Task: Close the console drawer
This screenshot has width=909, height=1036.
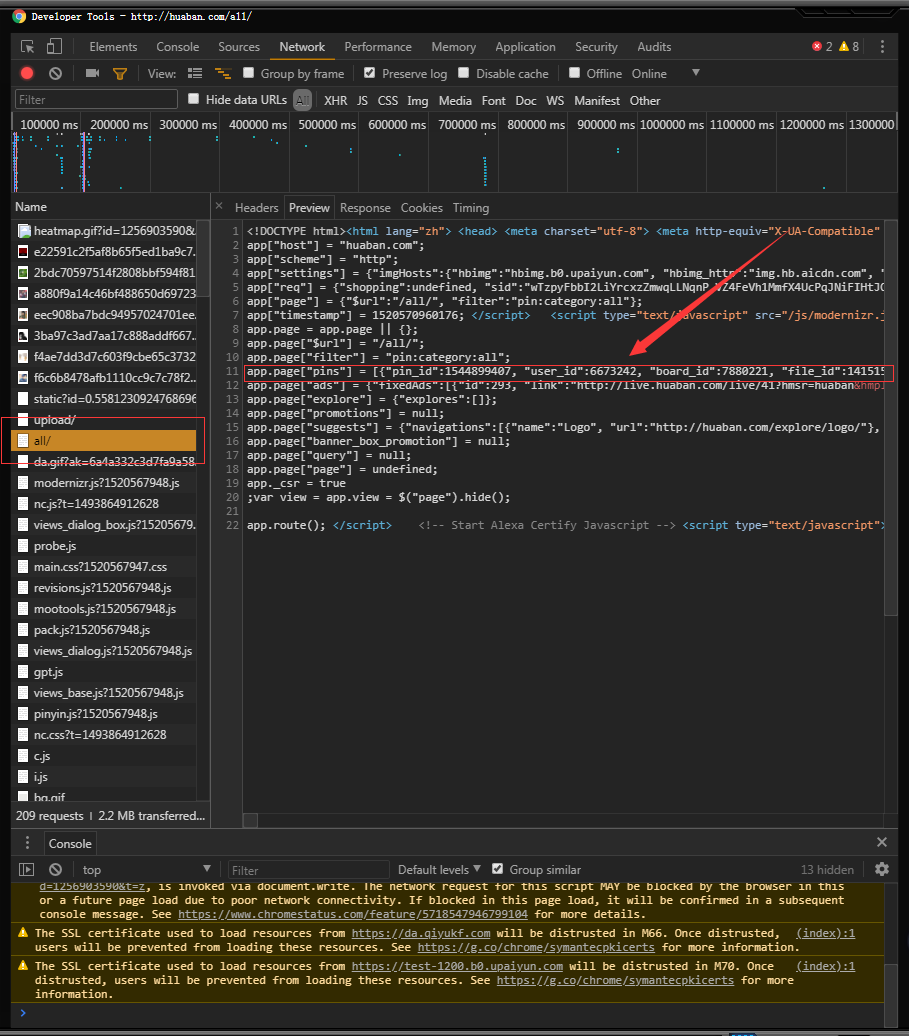Action: click(881, 842)
